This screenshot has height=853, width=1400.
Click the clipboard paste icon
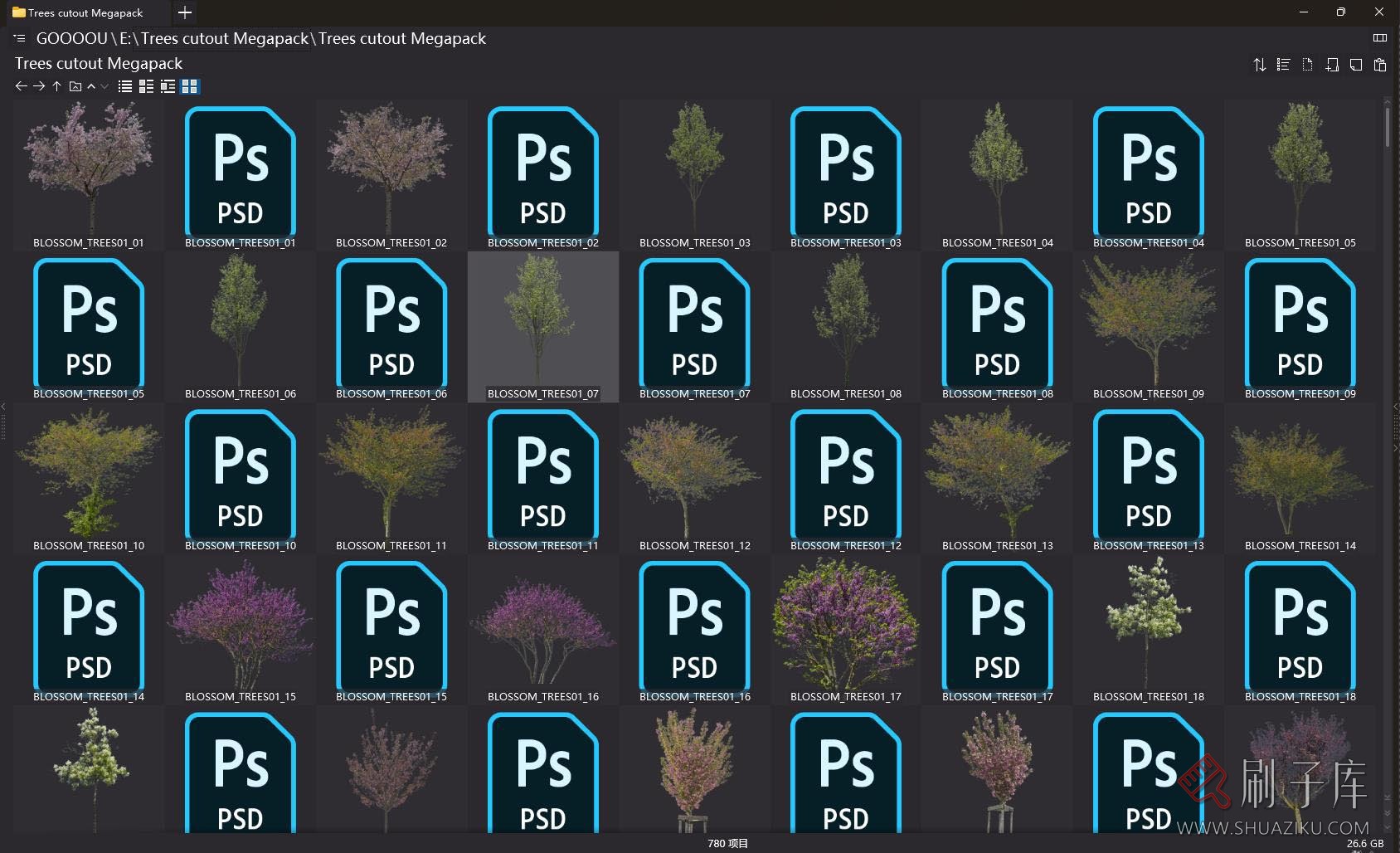pyautogui.click(x=1380, y=65)
